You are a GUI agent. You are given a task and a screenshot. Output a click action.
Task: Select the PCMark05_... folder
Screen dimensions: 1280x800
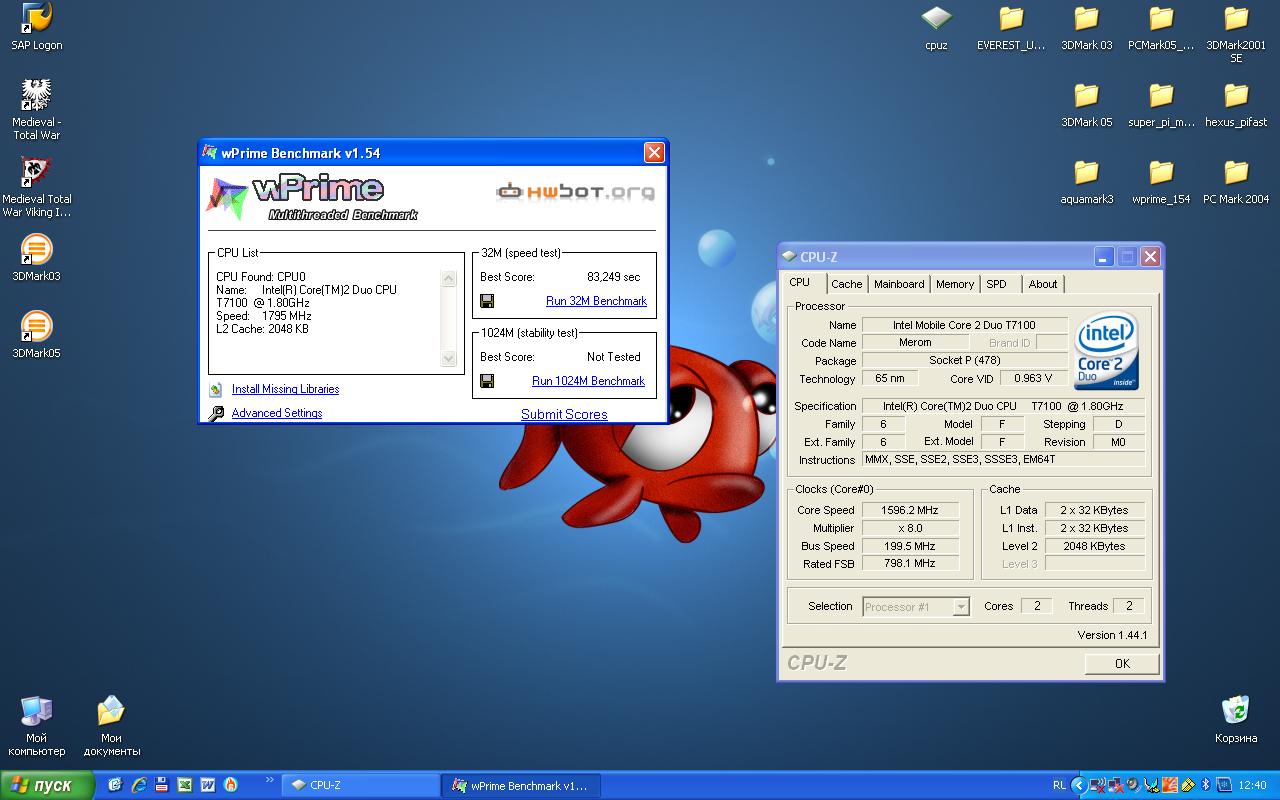(x=1161, y=28)
